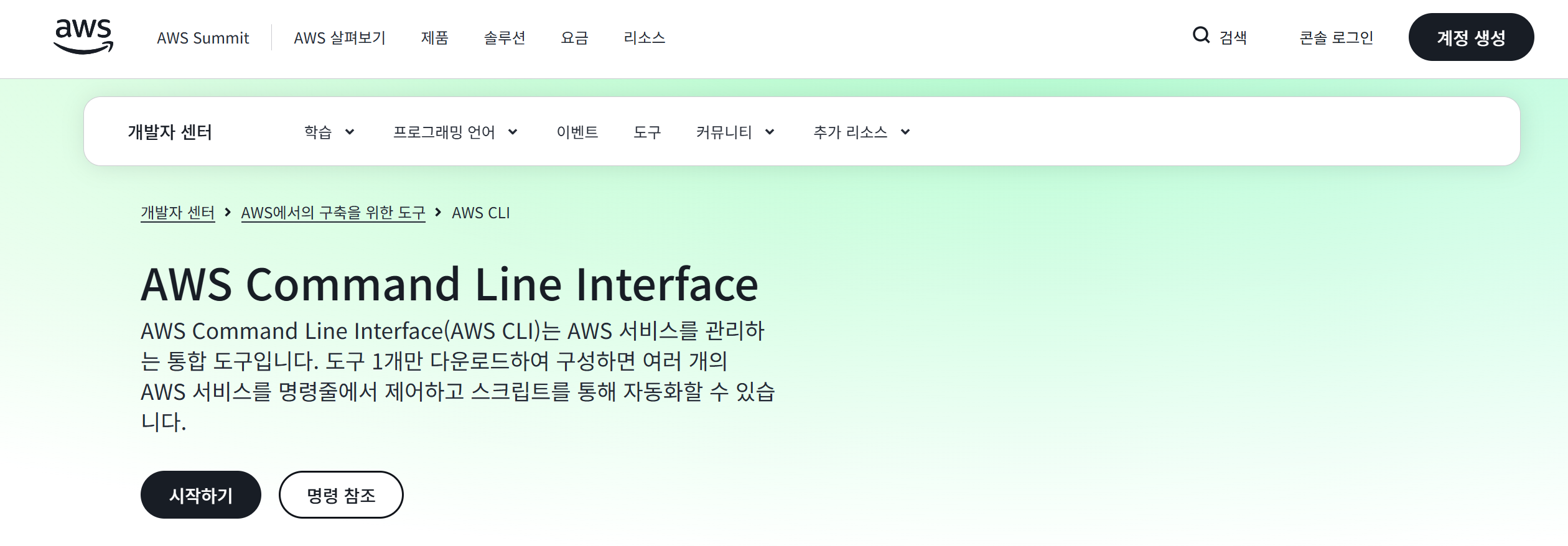This screenshot has height=546, width=1568.
Task: Open the 이벤트 nav item
Action: (577, 132)
